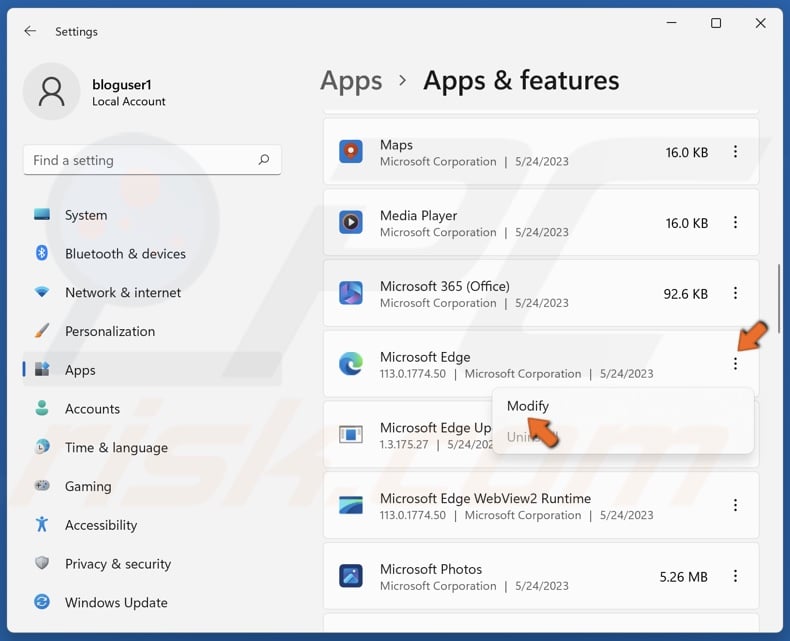790x641 pixels.
Task: Click the Microsoft Edge app icon
Action: pos(351,364)
